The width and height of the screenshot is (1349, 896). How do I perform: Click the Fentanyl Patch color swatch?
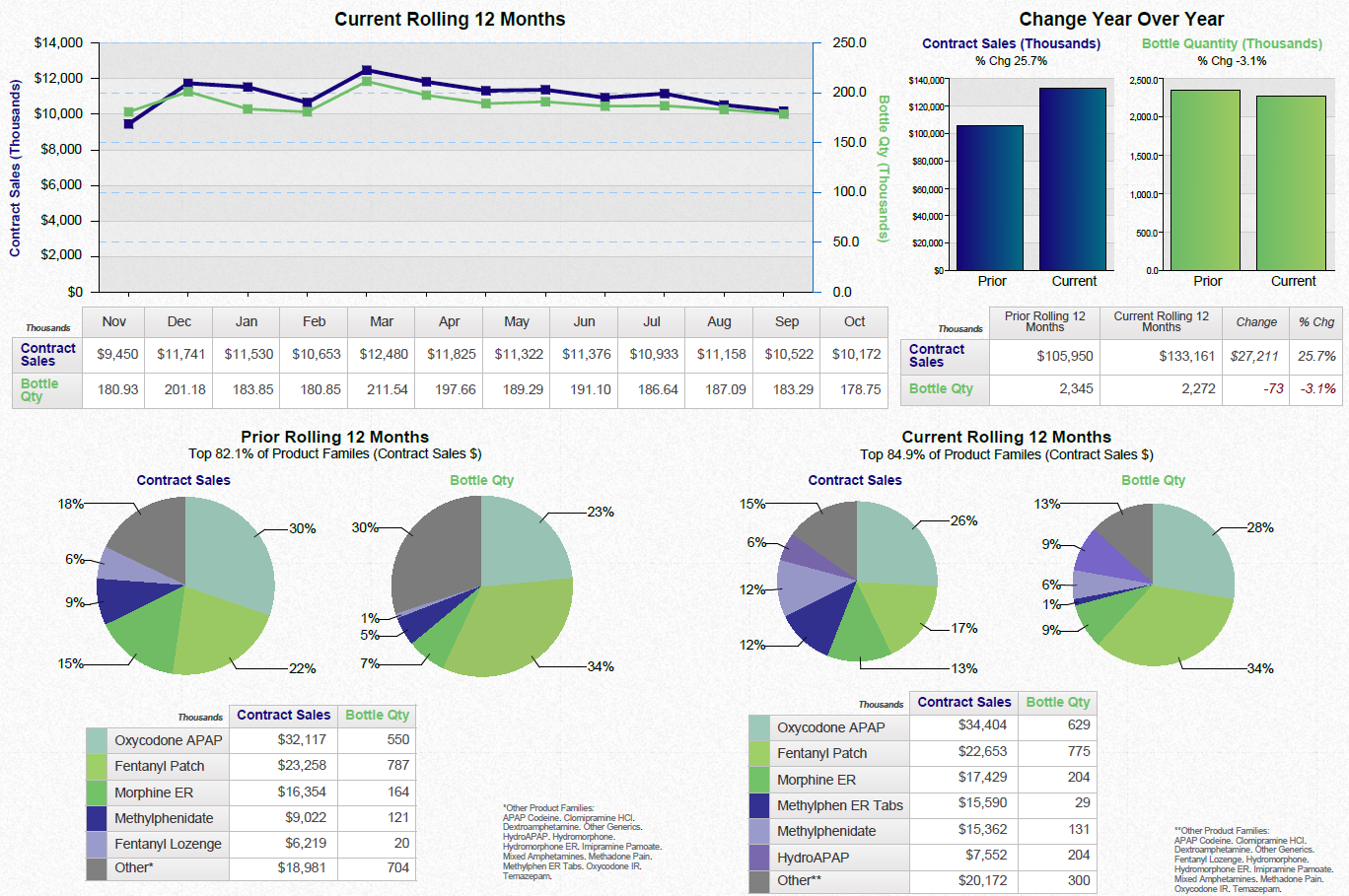tap(95, 766)
